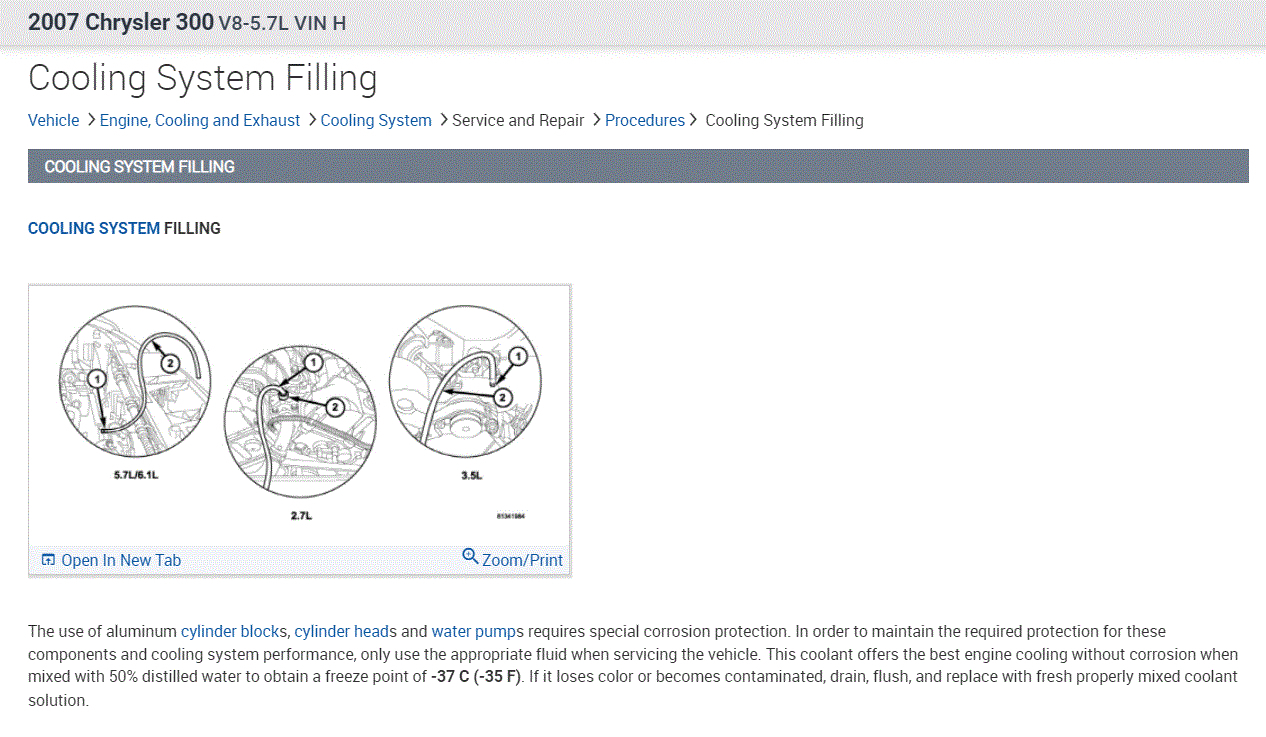The width and height of the screenshot is (1266, 737).
Task: Click the Zoom/Print link
Action: tap(522, 560)
